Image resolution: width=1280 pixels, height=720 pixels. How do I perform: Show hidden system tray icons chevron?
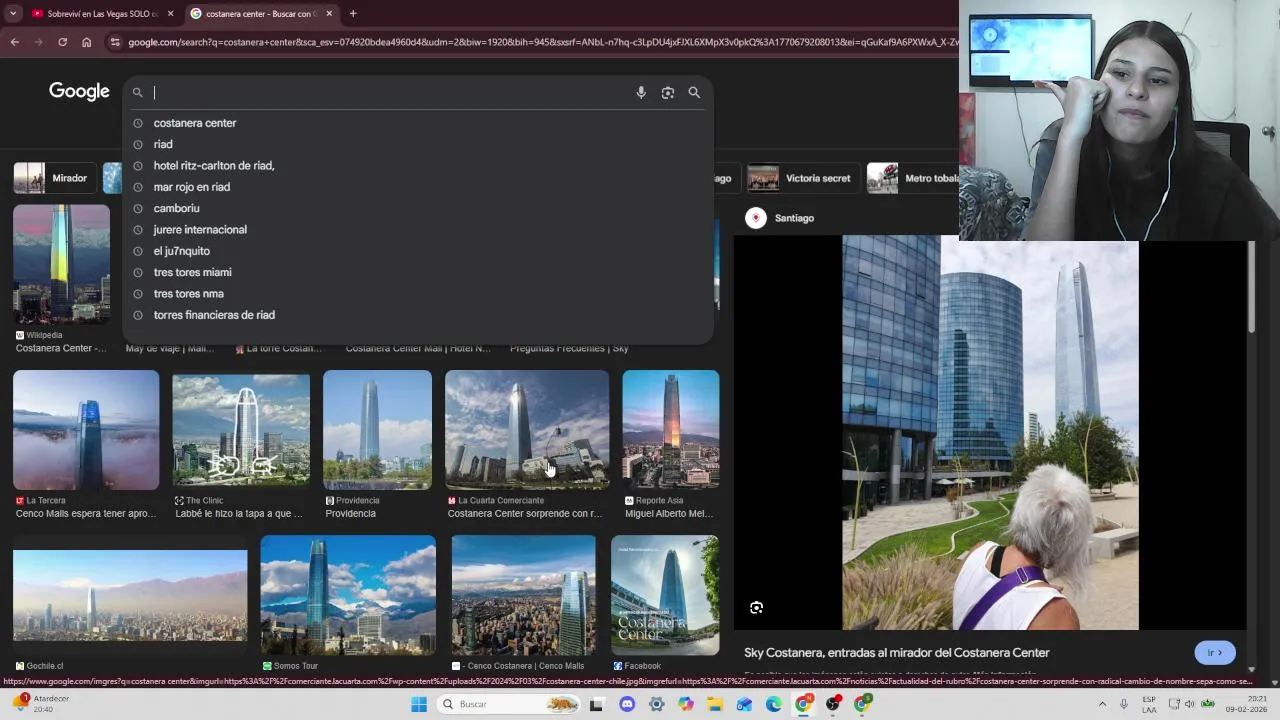tap(1102, 704)
